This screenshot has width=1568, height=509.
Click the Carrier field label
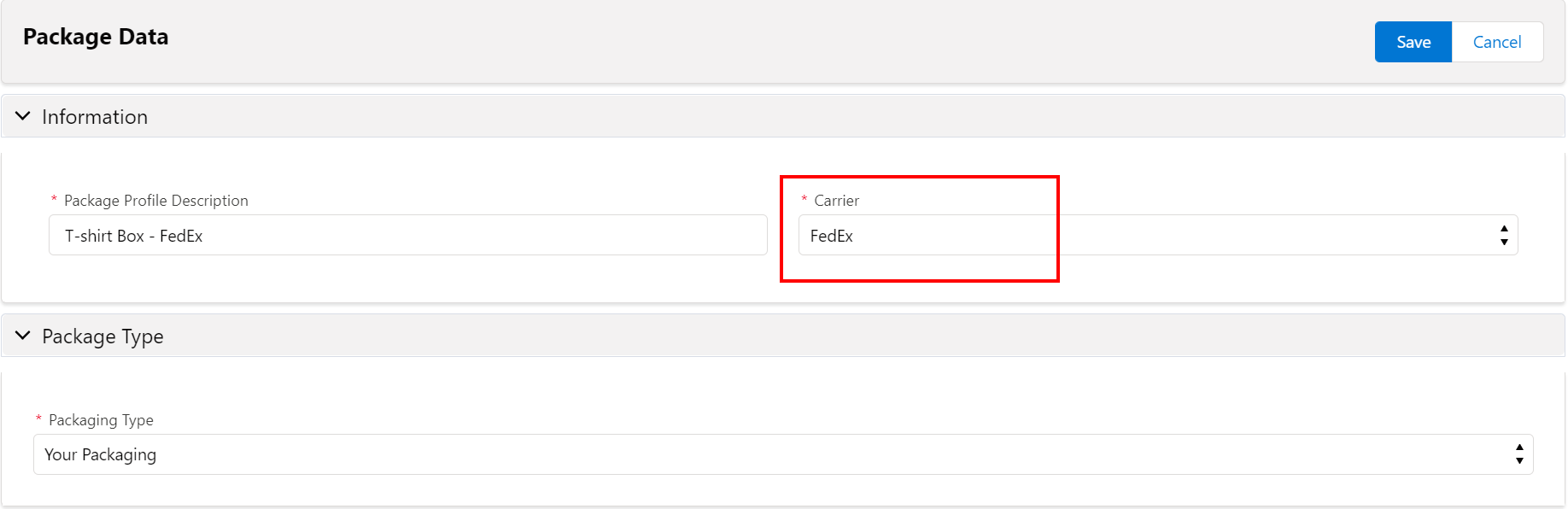point(836,201)
